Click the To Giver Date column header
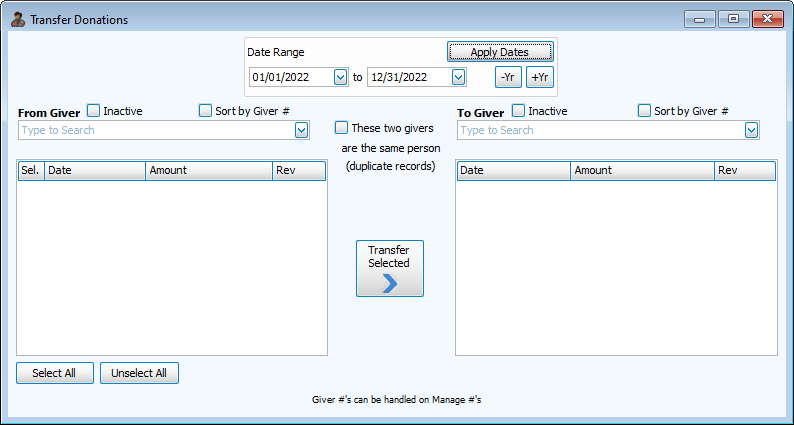This screenshot has height=425, width=794. (513, 171)
